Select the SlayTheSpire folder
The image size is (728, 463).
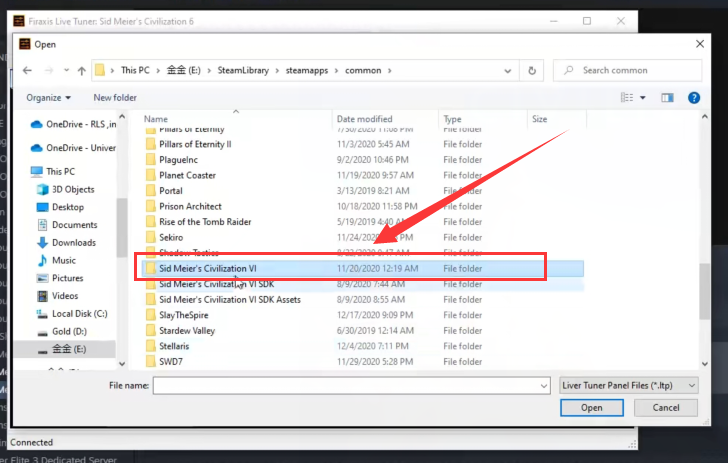pos(183,315)
